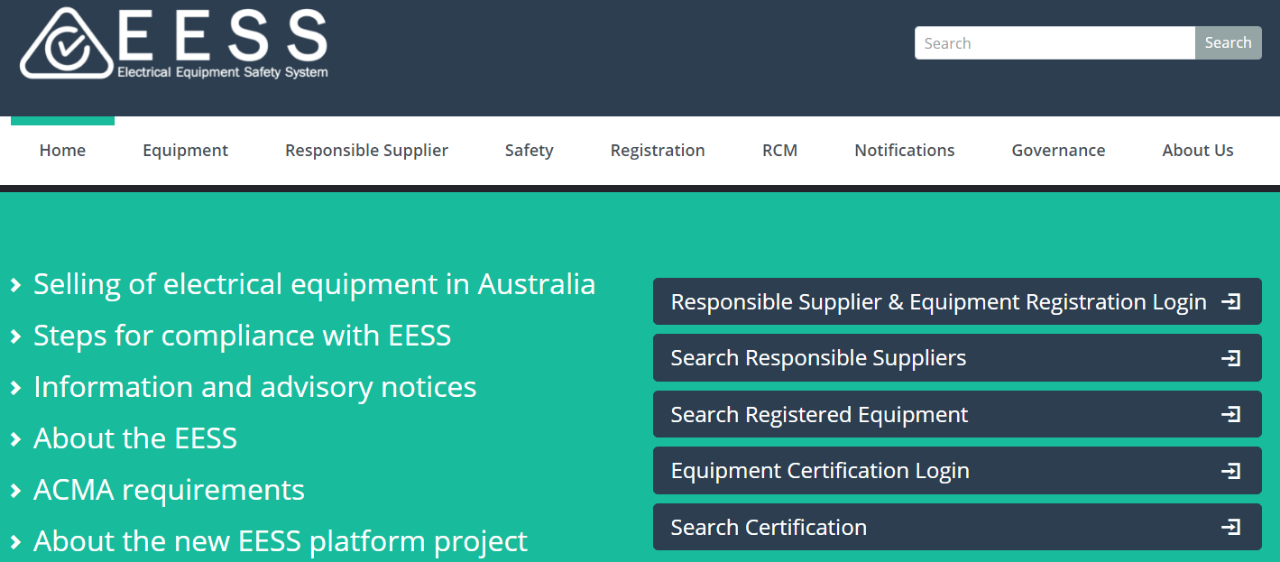Click arrow icon on Search Certification

click(x=1232, y=527)
